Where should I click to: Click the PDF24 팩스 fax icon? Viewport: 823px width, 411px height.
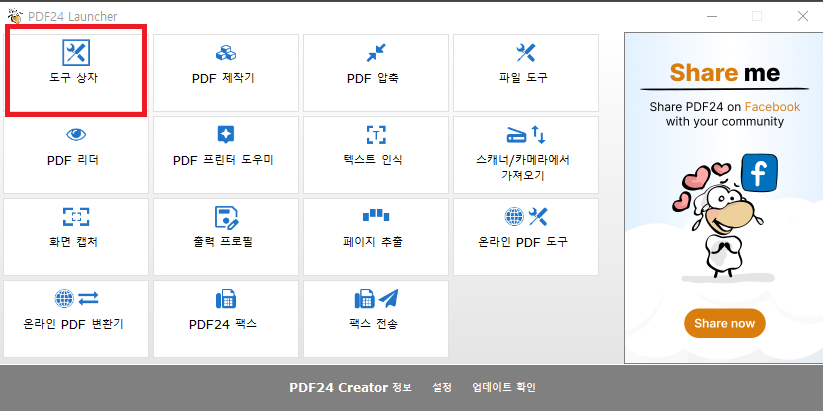click(x=226, y=299)
